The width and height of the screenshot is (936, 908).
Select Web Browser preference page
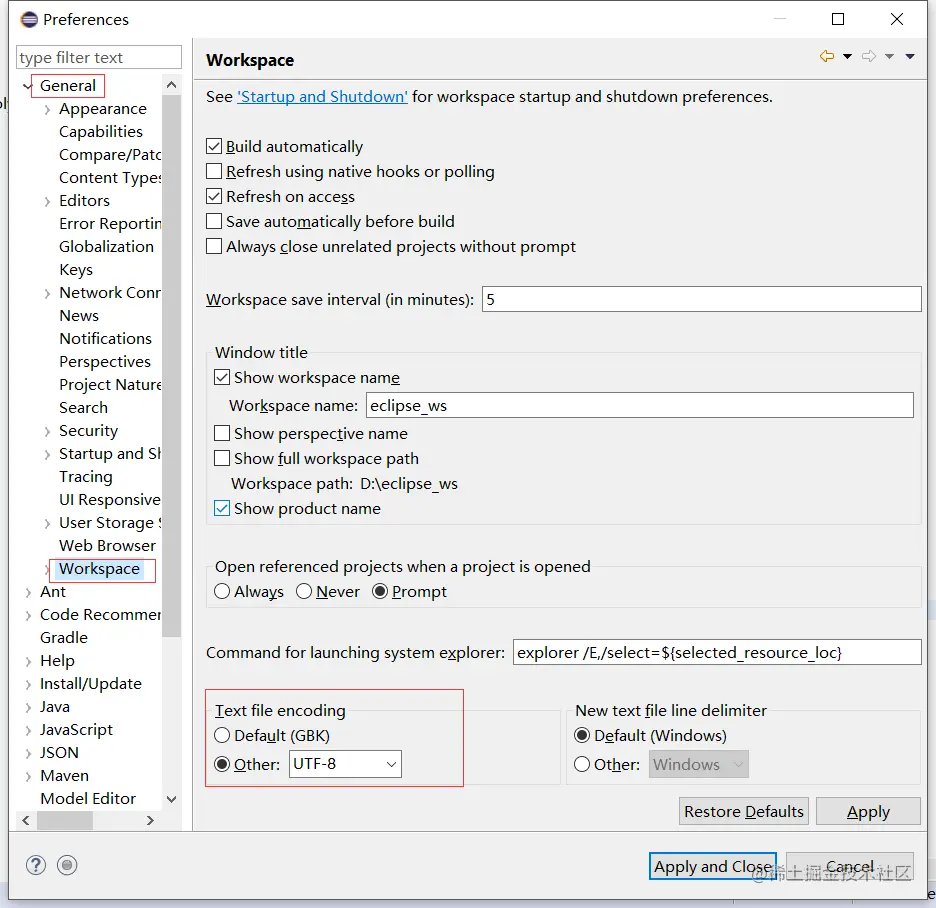click(107, 546)
